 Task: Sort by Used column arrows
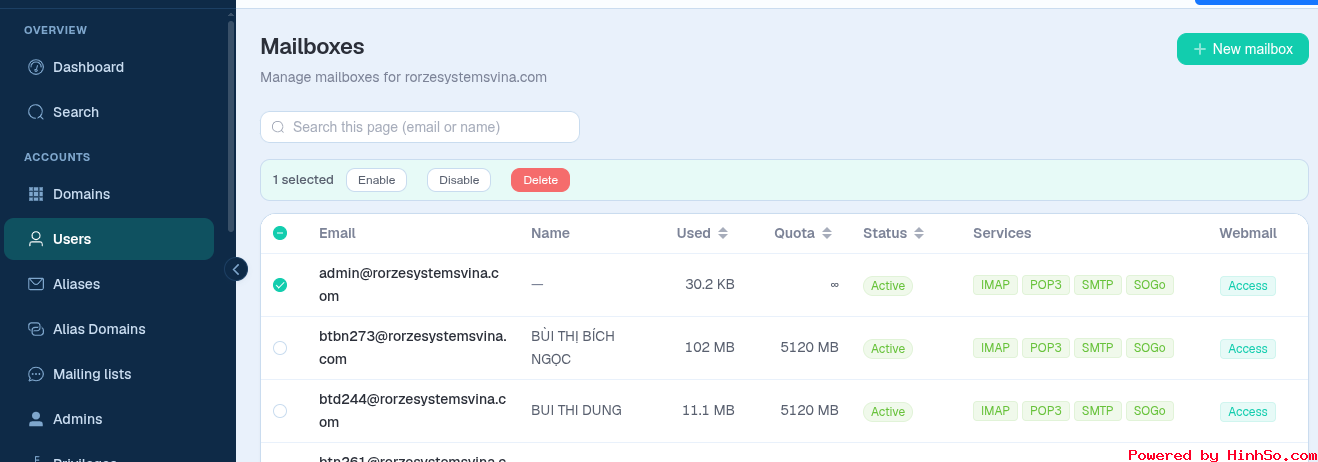(722, 233)
